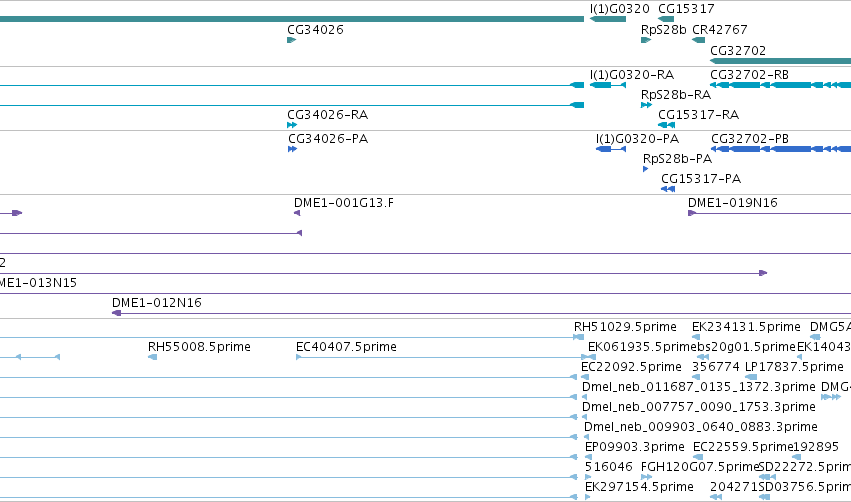Screen dimensions: 851x502
Task: Click the 204271 feature label
Action: point(734,486)
